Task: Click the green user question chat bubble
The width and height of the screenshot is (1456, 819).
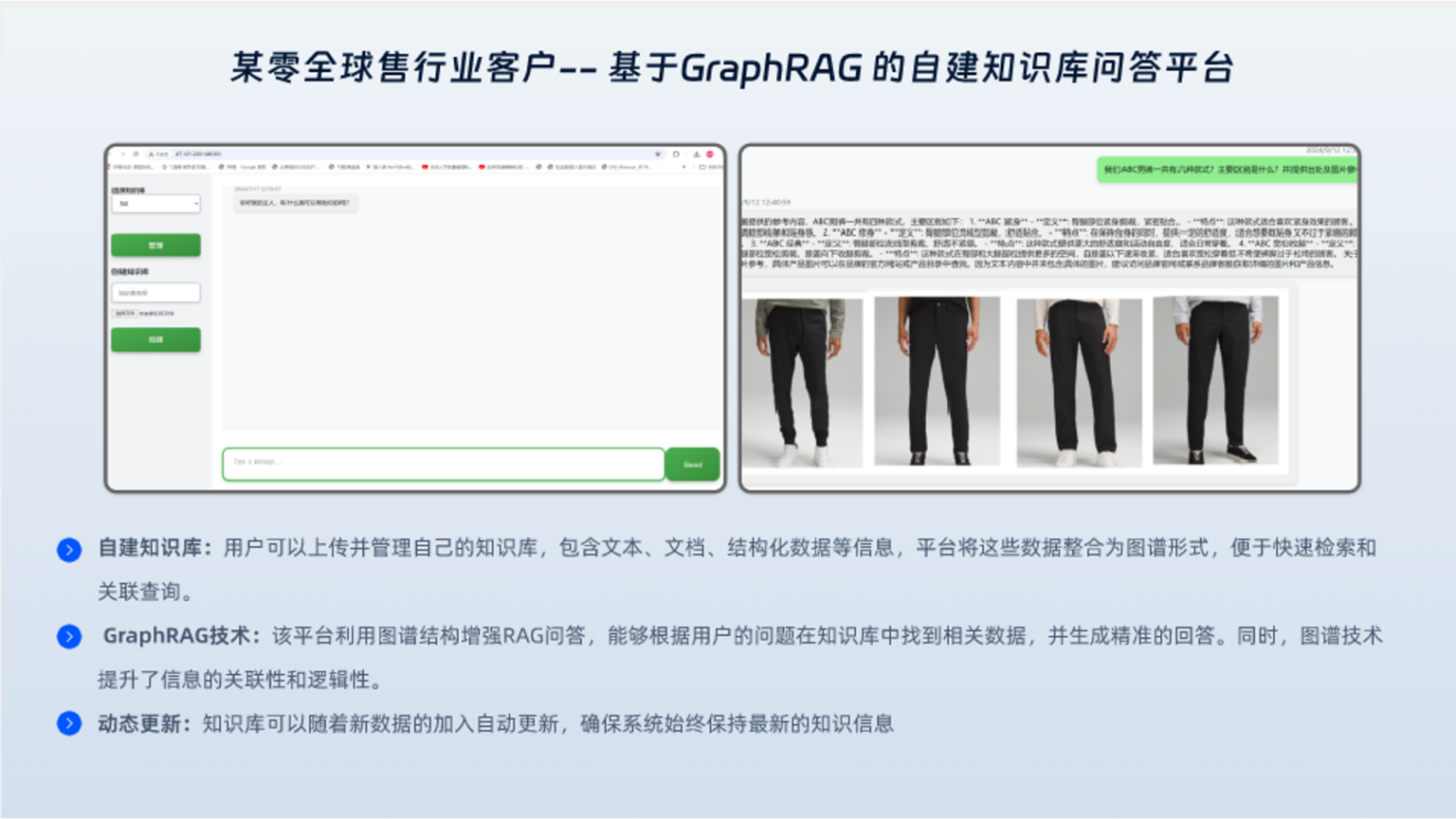Action: click(1227, 170)
